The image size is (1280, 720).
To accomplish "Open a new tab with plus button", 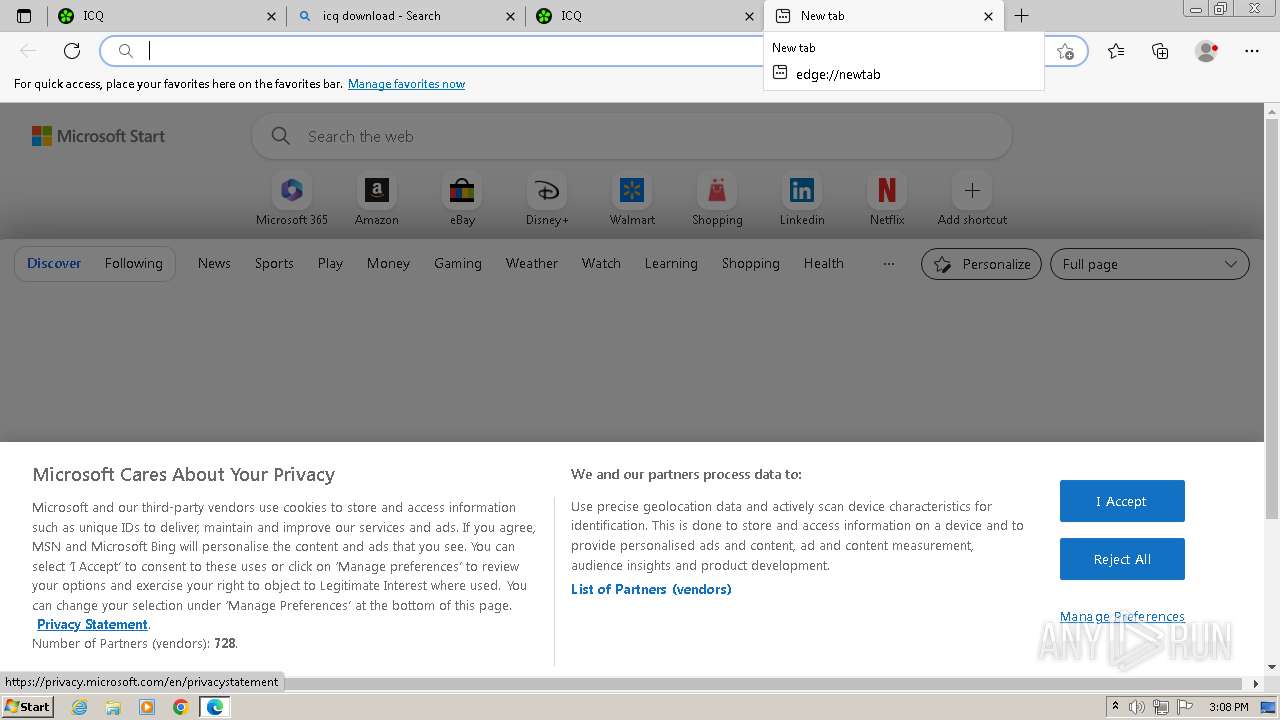I will 1021,16.
